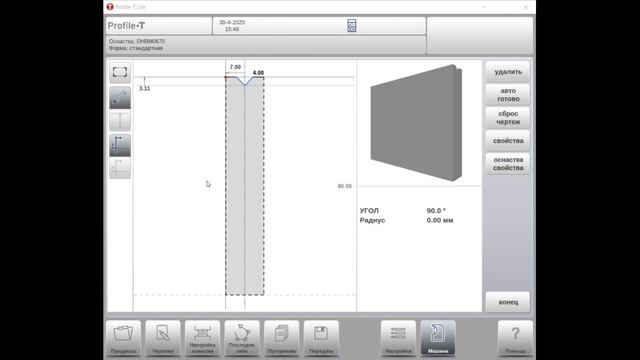Open the Program documents button
The width and height of the screenshot is (640, 360).
coord(282,338)
